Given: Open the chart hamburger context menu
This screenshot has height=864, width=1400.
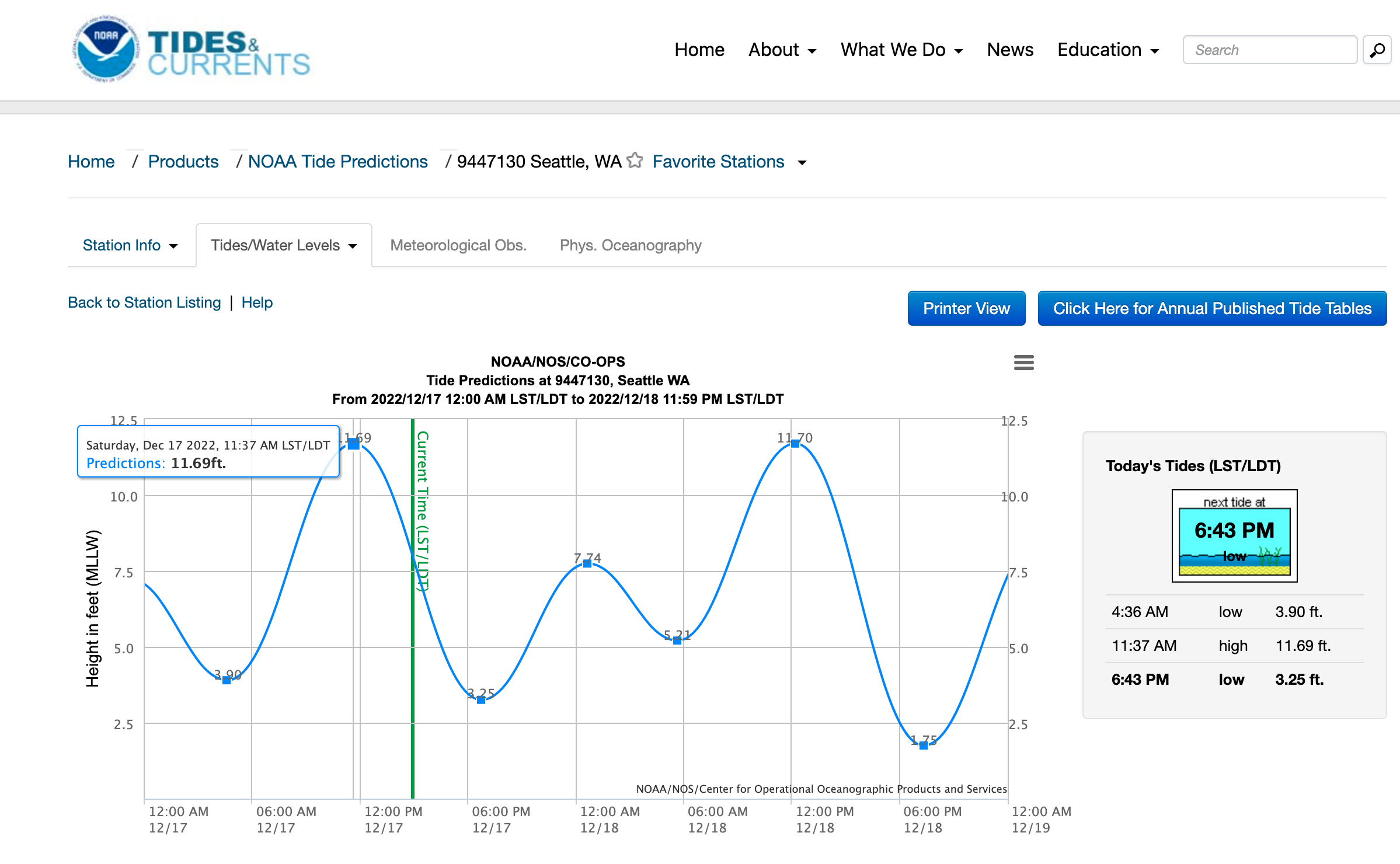Looking at the screenshot, I should 1023,363.
